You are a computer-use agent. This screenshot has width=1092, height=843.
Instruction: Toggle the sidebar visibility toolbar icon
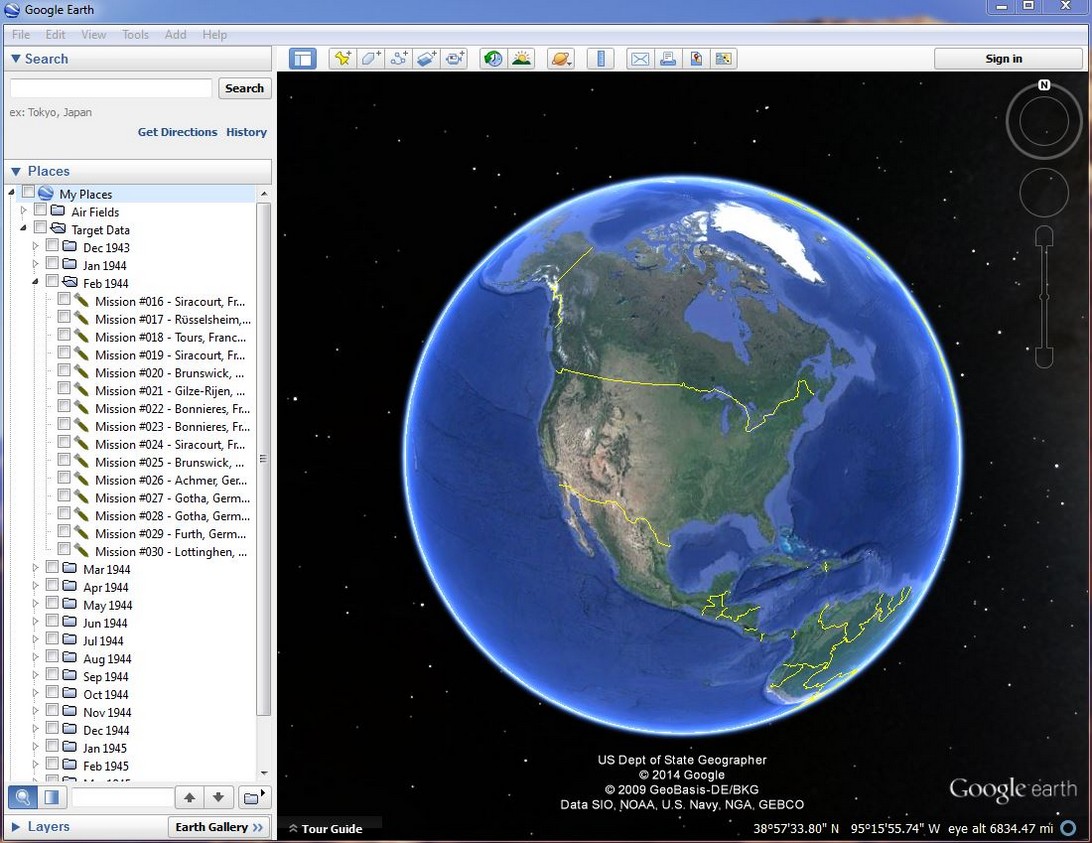click(x=303, y=59)
